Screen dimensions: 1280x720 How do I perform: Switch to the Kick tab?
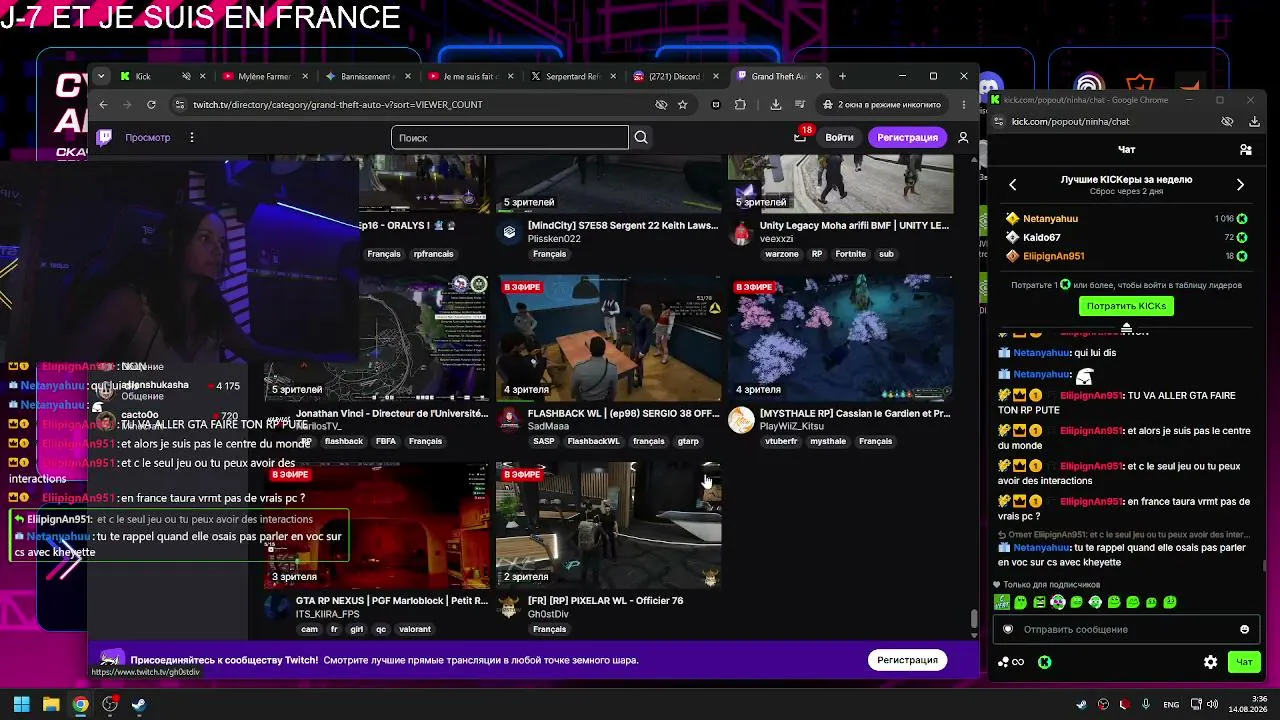(x=163, y=76)
